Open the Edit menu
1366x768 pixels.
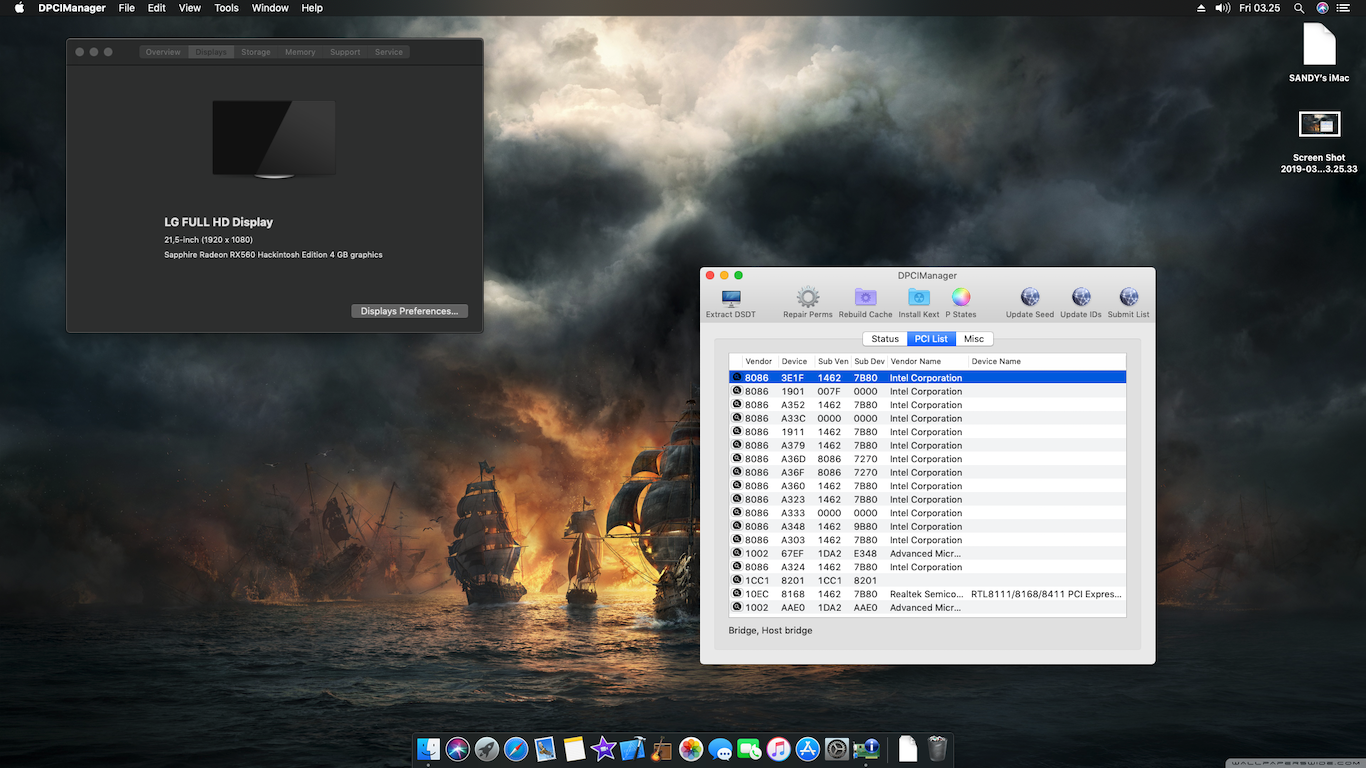(157, 8)
